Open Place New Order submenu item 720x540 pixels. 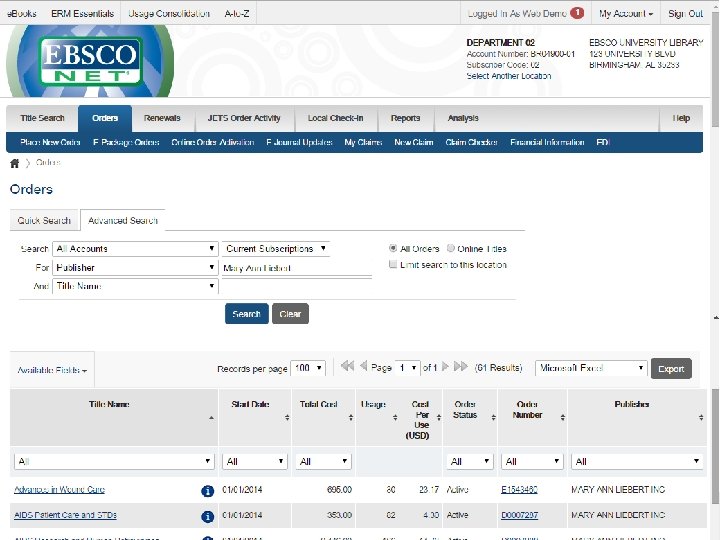[51, 142]
